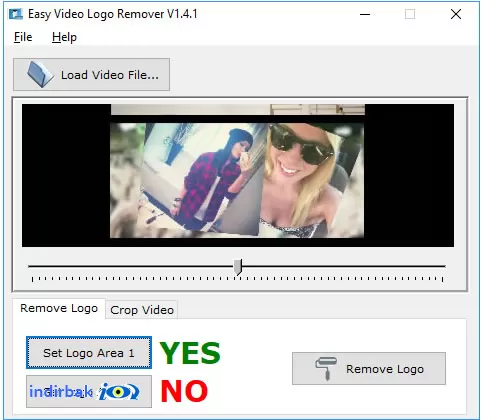This screenshot has width=481, height=420.
Task: Click the Load Video File button
Action: point(91,75)
